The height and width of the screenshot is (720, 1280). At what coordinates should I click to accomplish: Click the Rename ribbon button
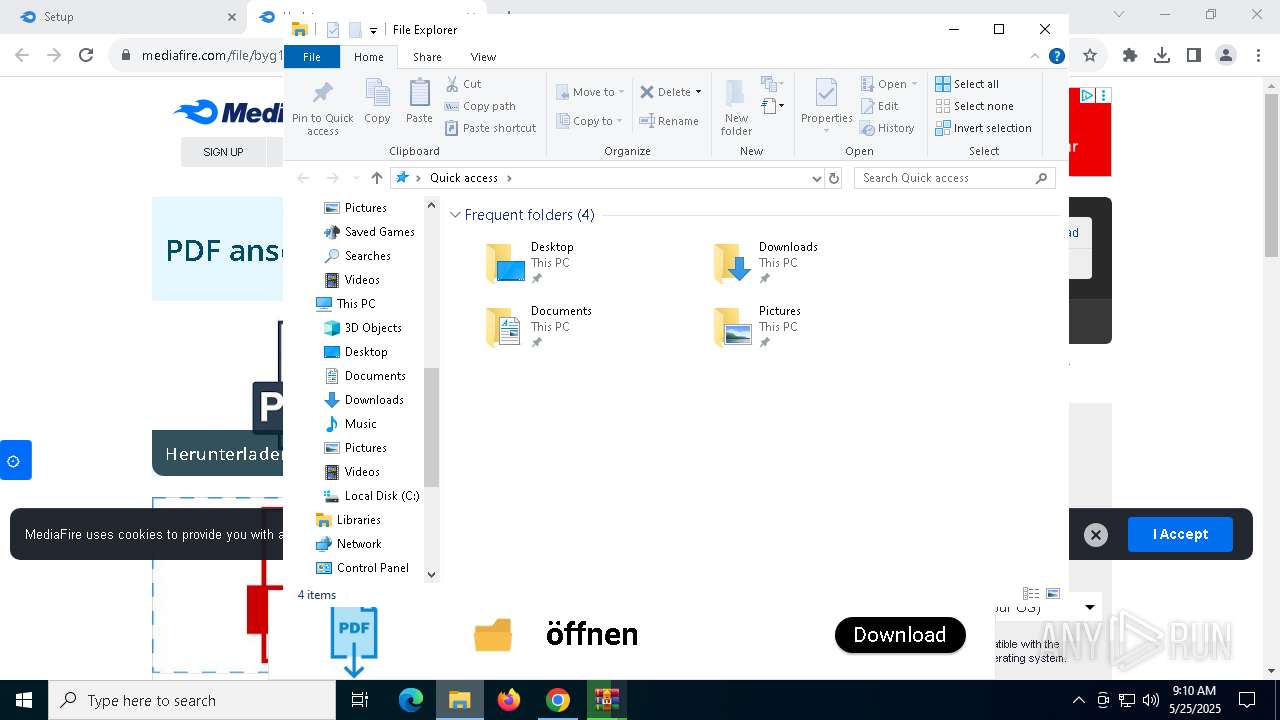point(669,121)
